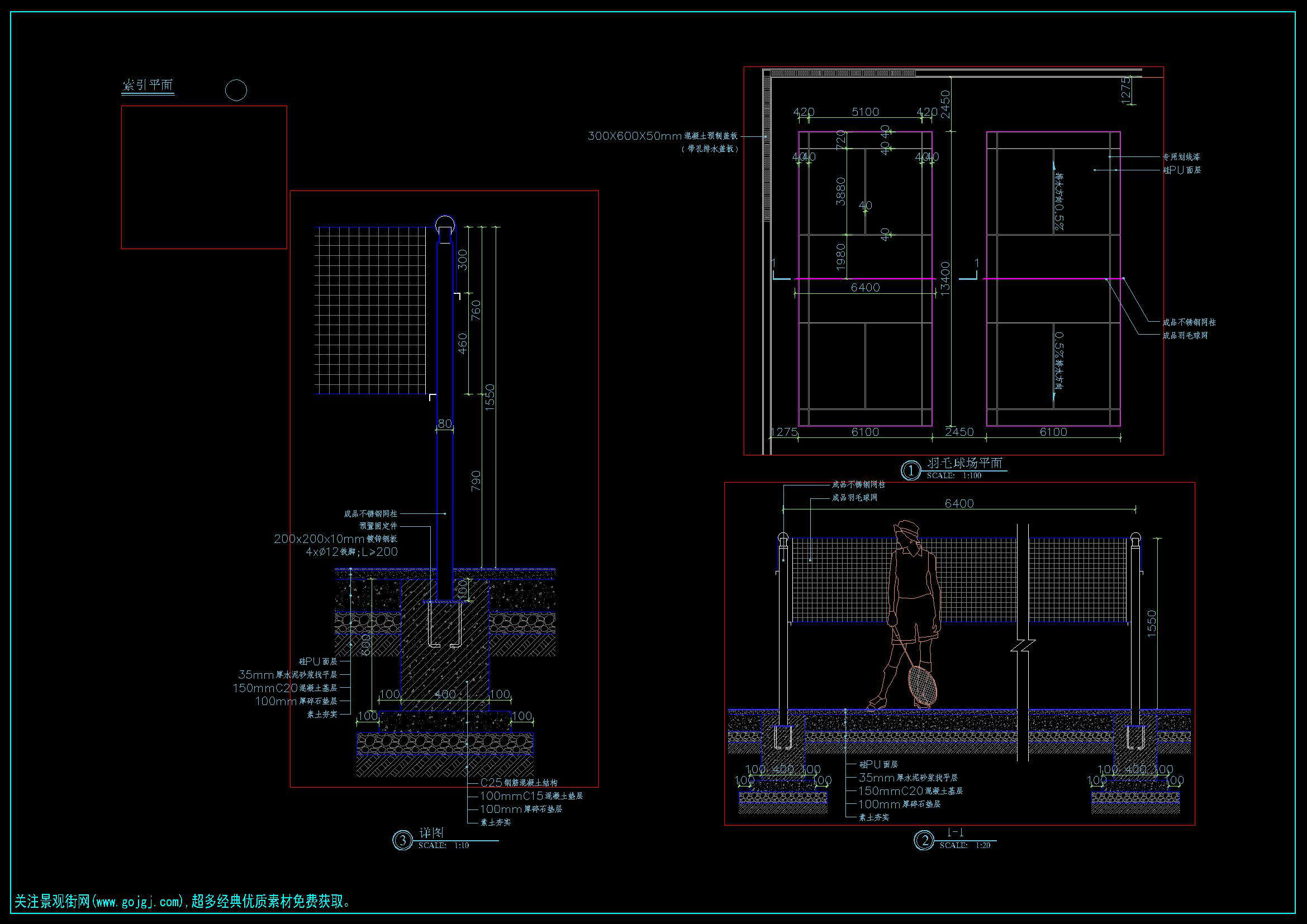Click the circled number 2 section marker
The width and height of the screenshot is (1307, 924).
(923, 841)
